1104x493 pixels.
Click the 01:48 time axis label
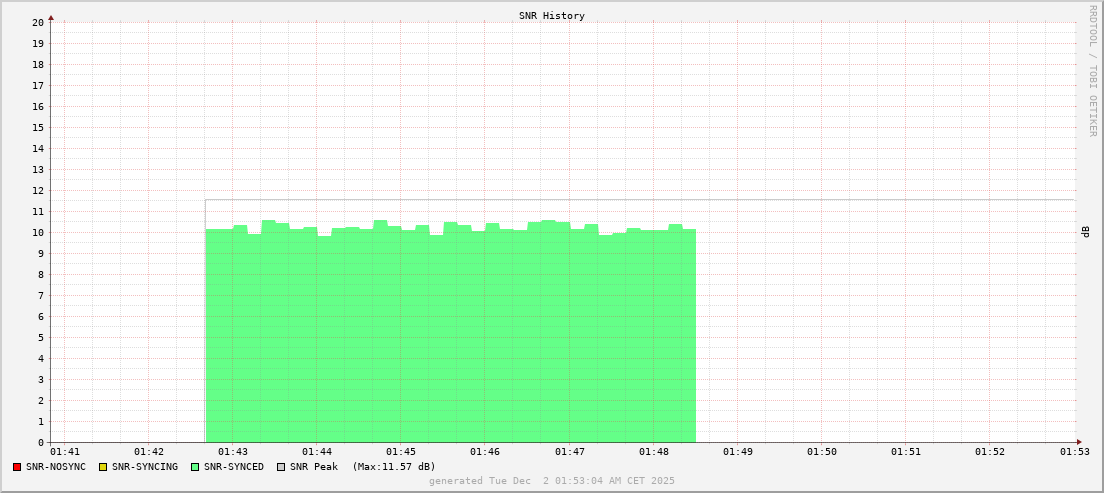click(653, 453)
